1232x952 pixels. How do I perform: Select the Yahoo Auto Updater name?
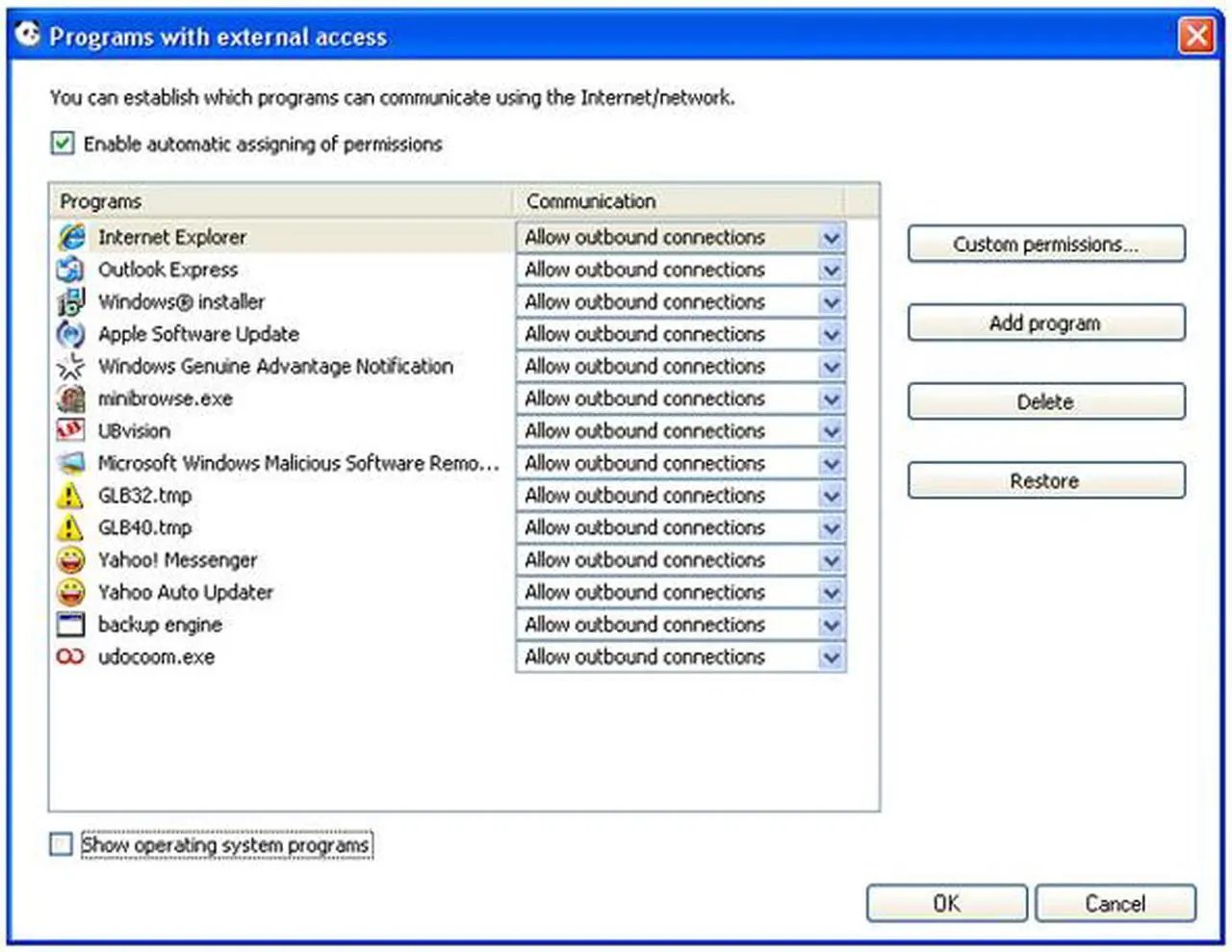(x=186, y=592)
